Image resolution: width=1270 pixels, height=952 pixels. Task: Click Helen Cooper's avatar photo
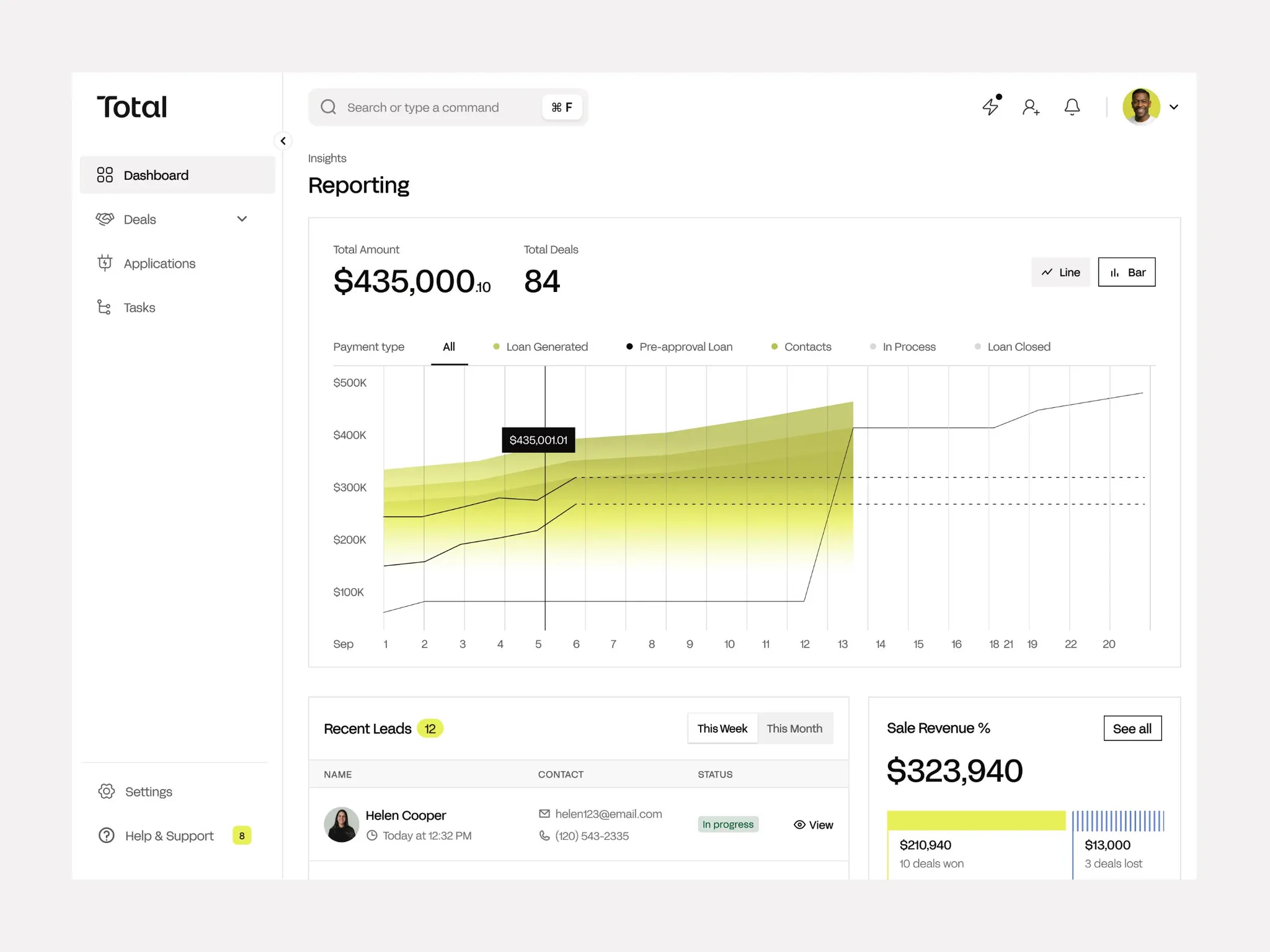(341, 824)
